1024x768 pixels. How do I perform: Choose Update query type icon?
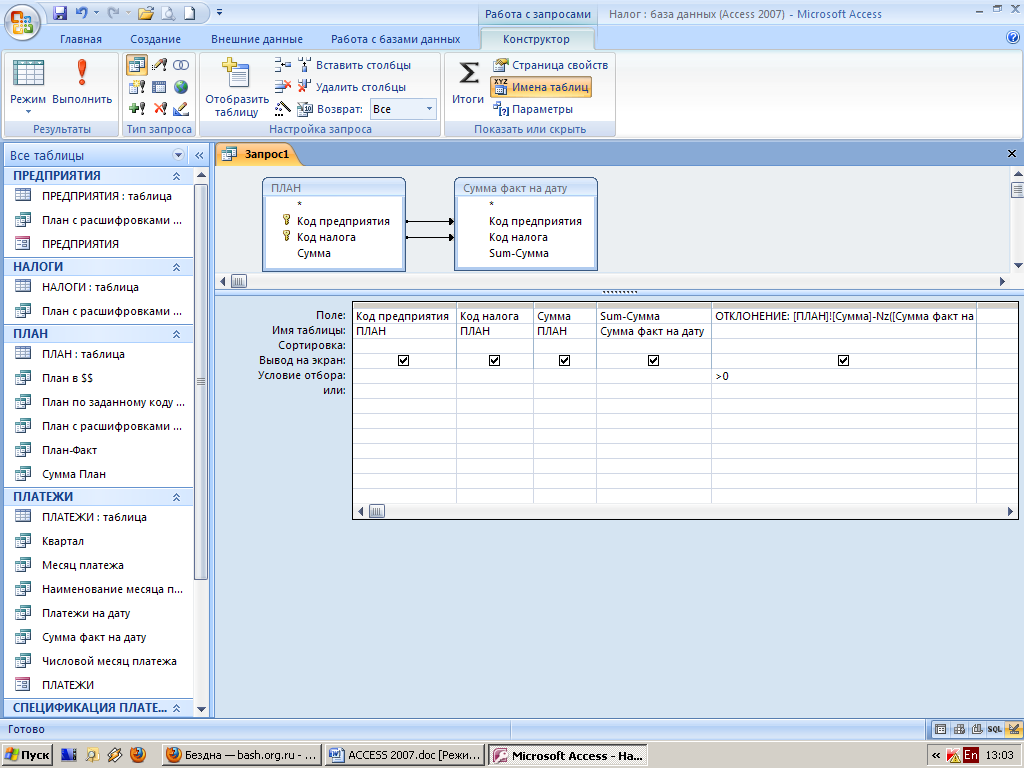click(x=137, y=87)
